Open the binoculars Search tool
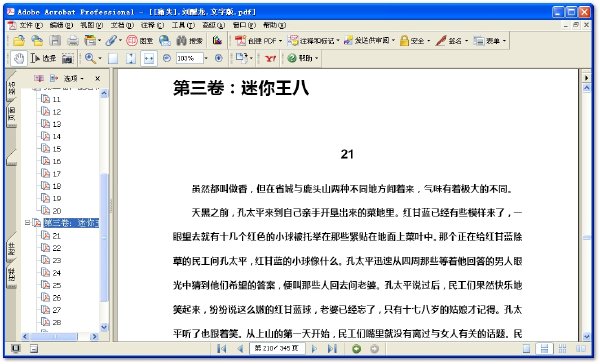600x364 pixels. (x=190, y=40)
